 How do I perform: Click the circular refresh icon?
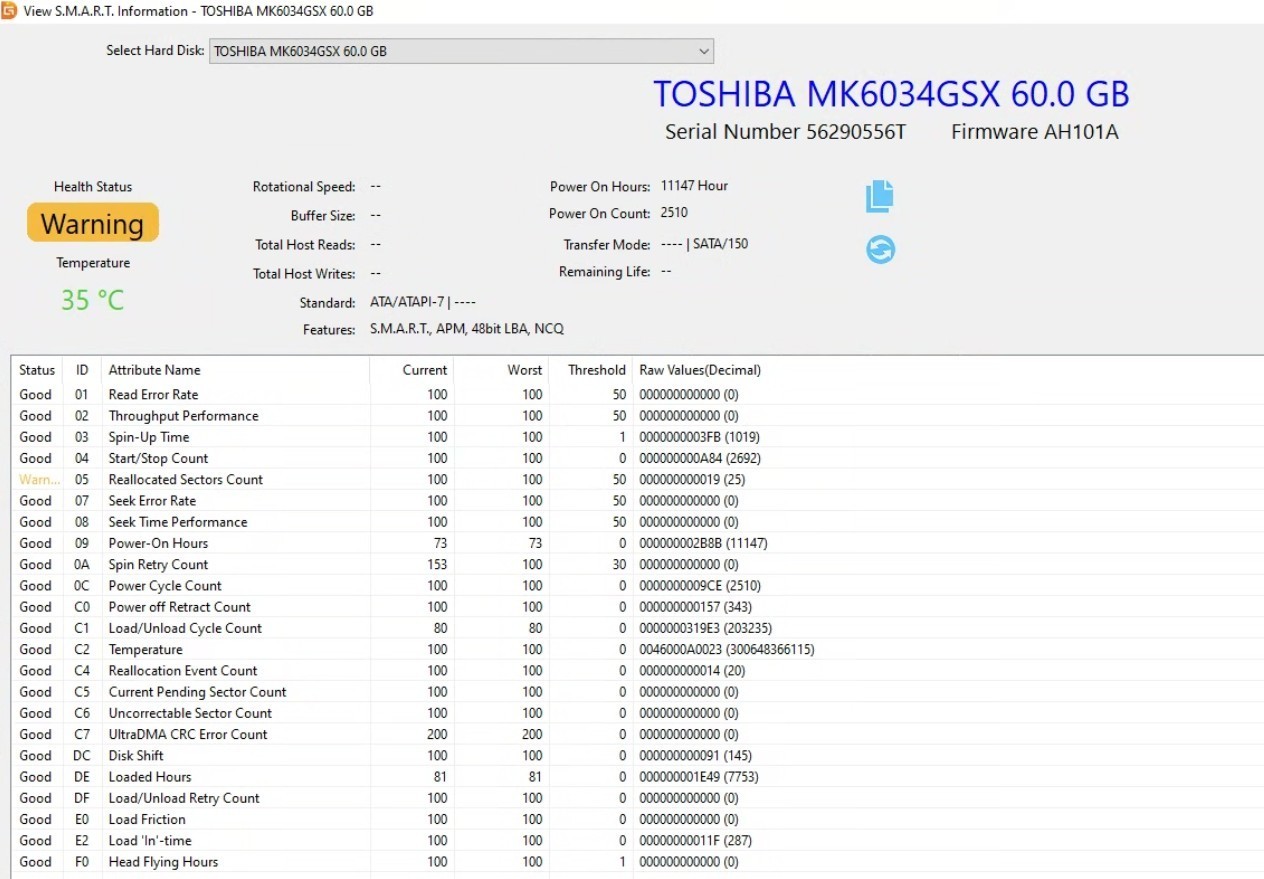[880, 250]
